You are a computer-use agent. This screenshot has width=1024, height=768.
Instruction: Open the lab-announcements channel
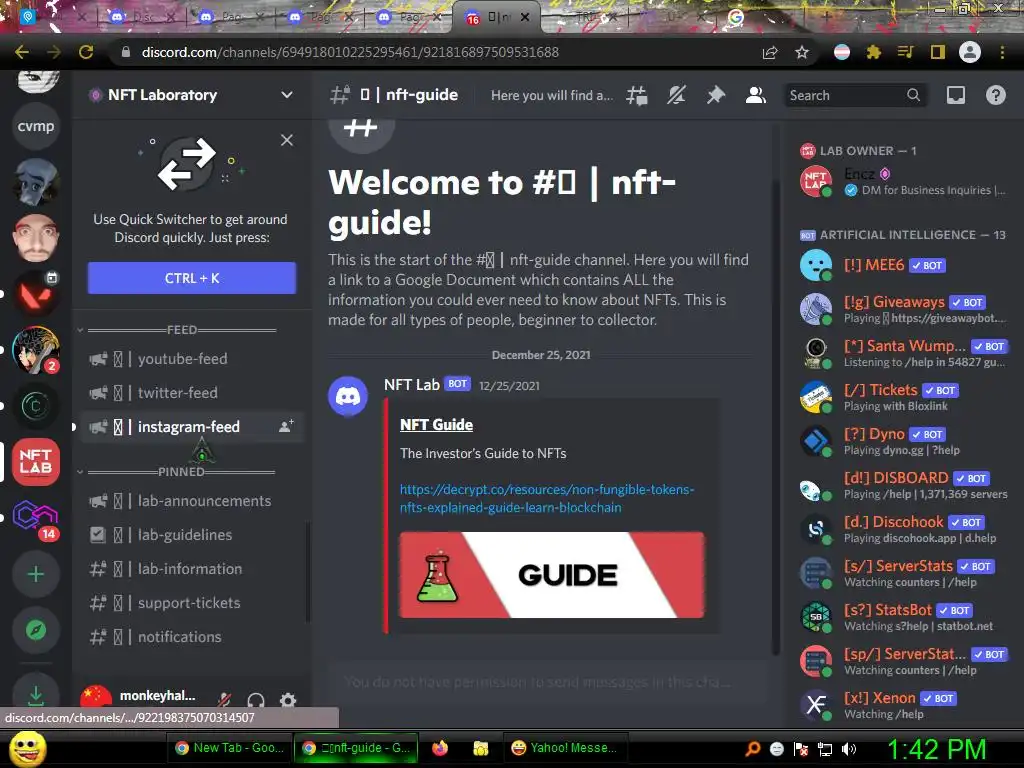(191, 501)
